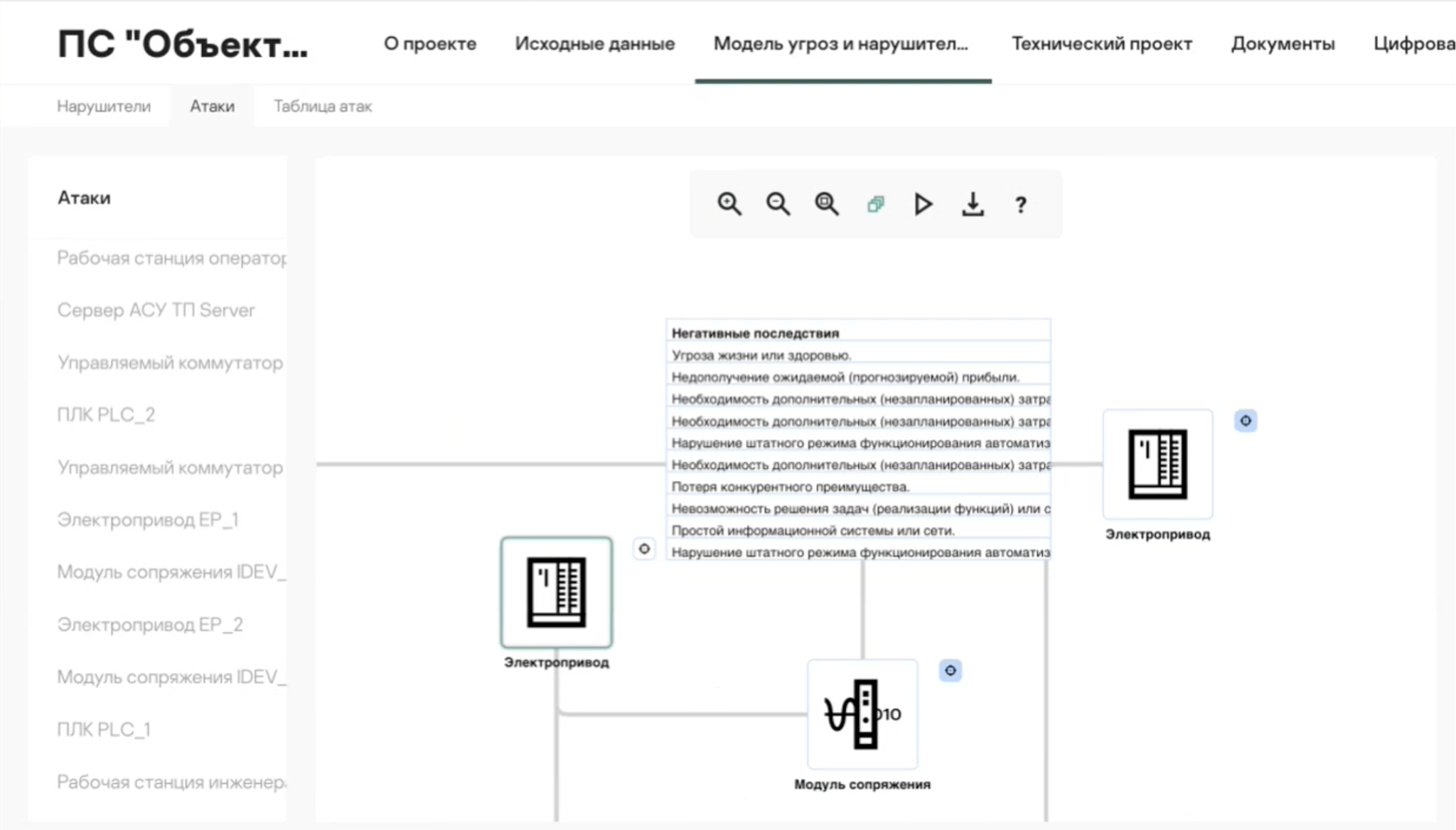Click the fit-to-screen zoom icon
The height and width of the screenshot is (830, 1456).
point(826,204)
